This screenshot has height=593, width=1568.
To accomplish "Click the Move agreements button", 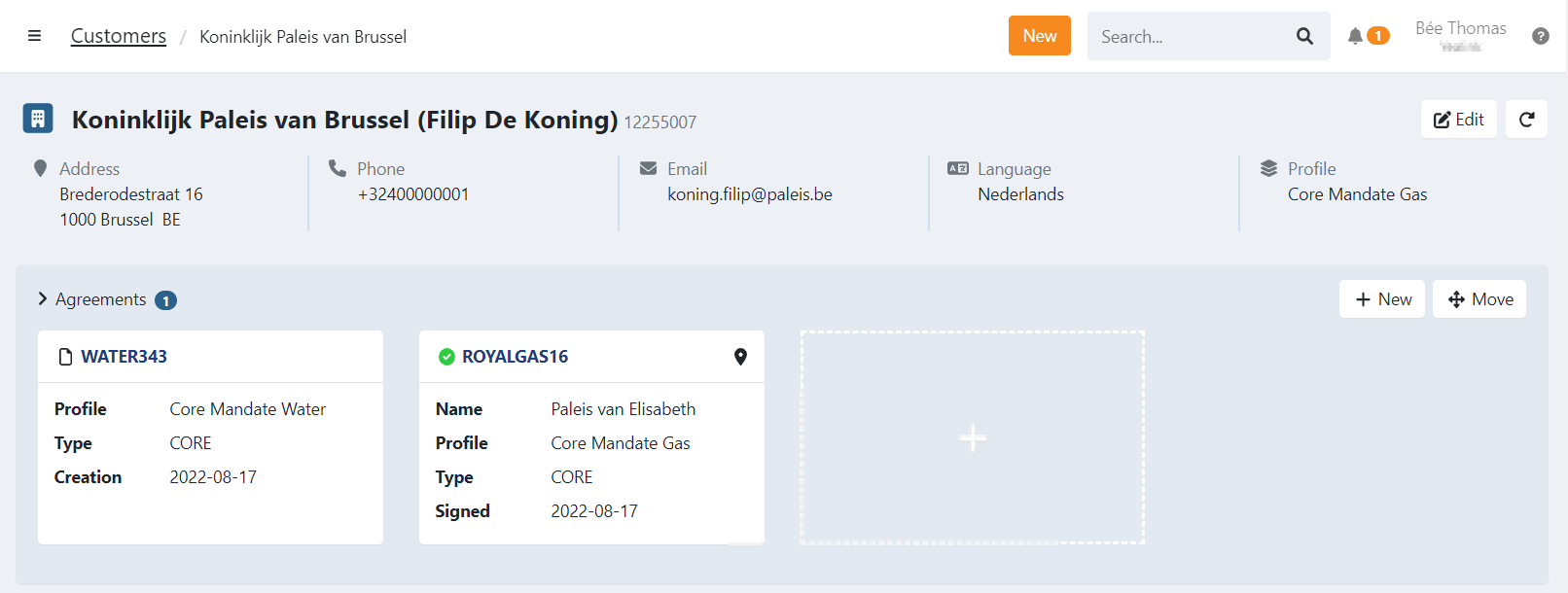I will click(x=1479, y=299).
